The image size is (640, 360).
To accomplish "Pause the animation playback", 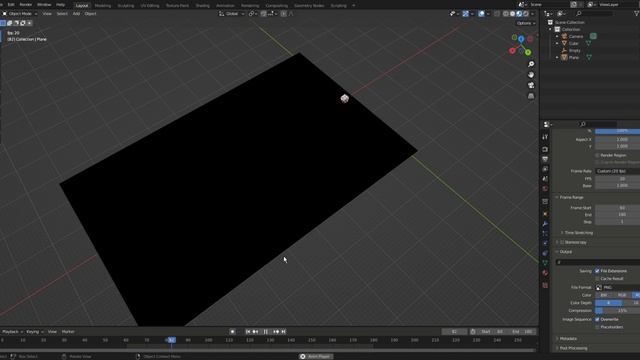I will [266, 332].
